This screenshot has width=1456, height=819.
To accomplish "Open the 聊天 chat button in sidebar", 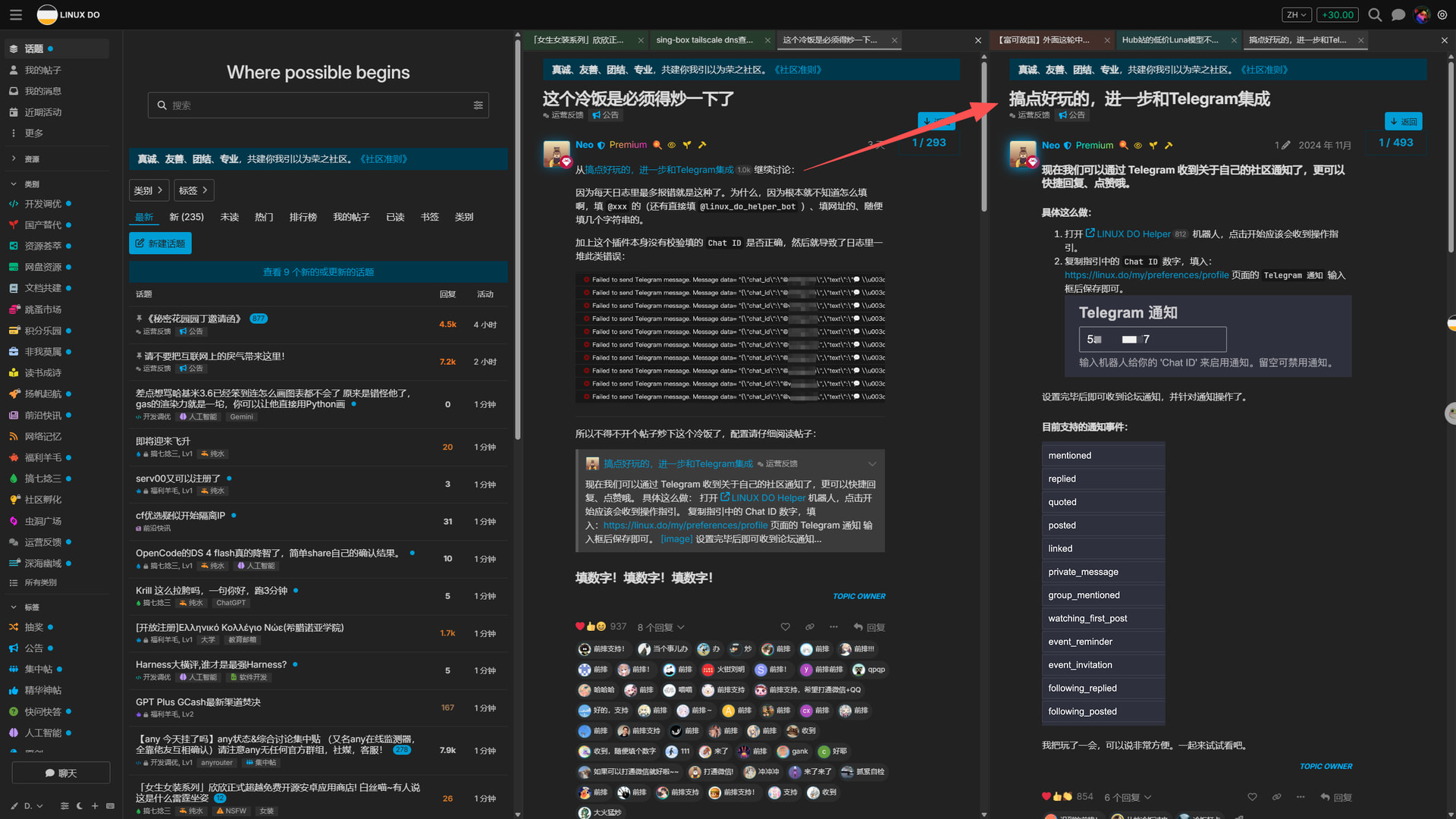I will pos(61,773).
